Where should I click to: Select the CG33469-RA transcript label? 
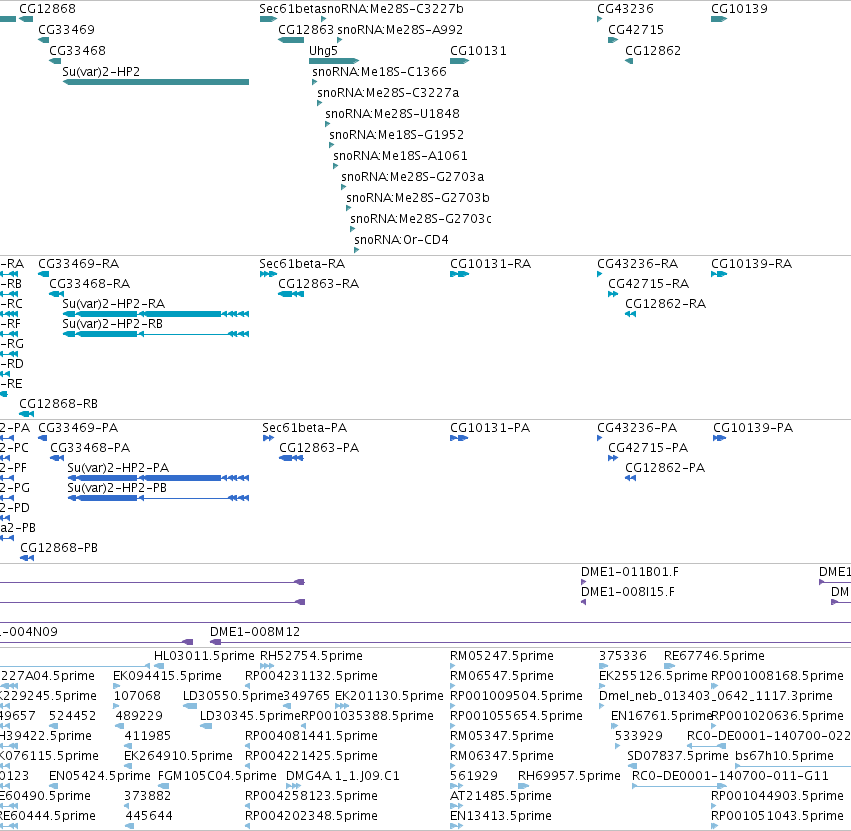click(x=79, y=264)
